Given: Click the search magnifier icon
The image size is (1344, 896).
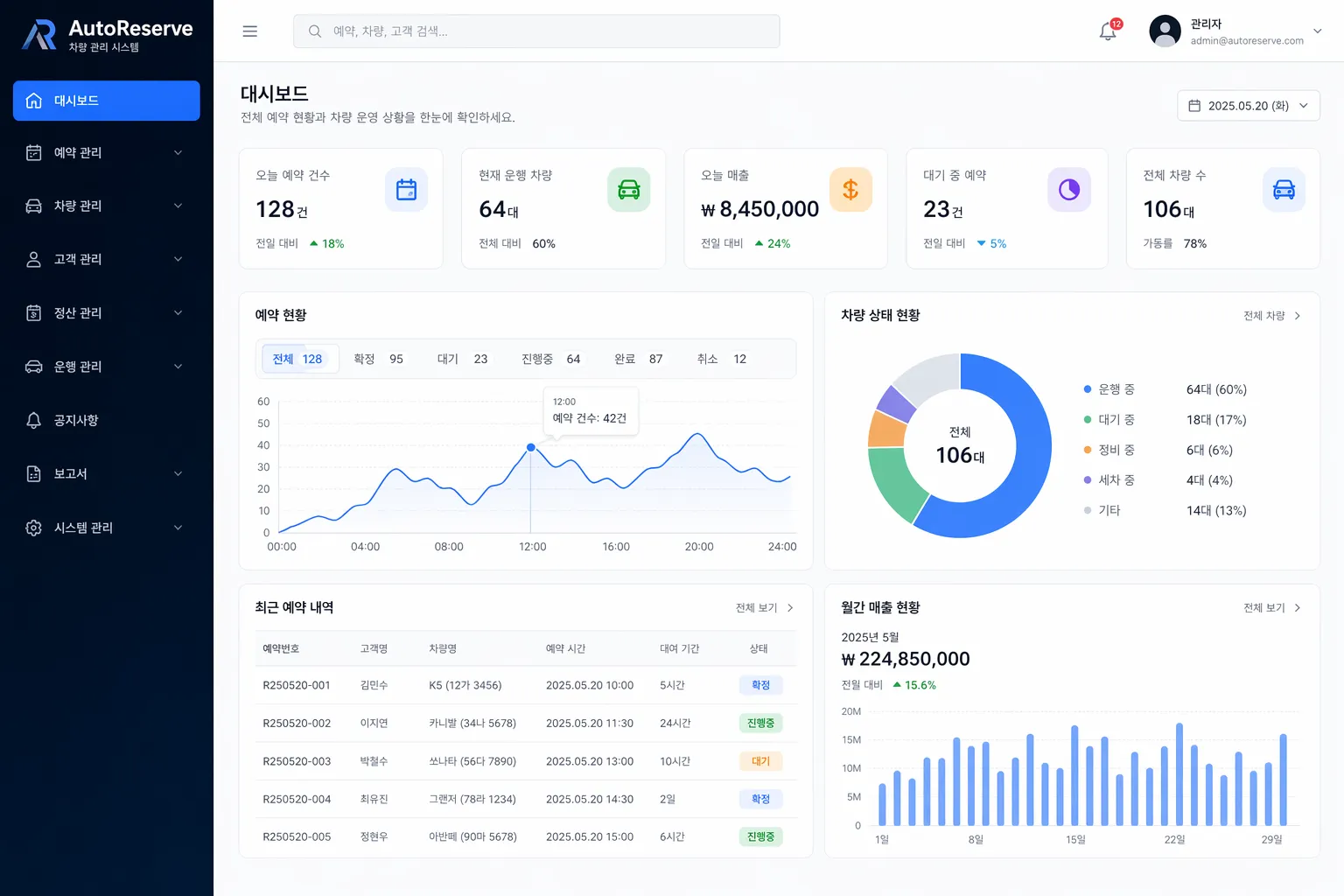Looking at the screenshot, I should pyautogui.click(x=315, y=31).
